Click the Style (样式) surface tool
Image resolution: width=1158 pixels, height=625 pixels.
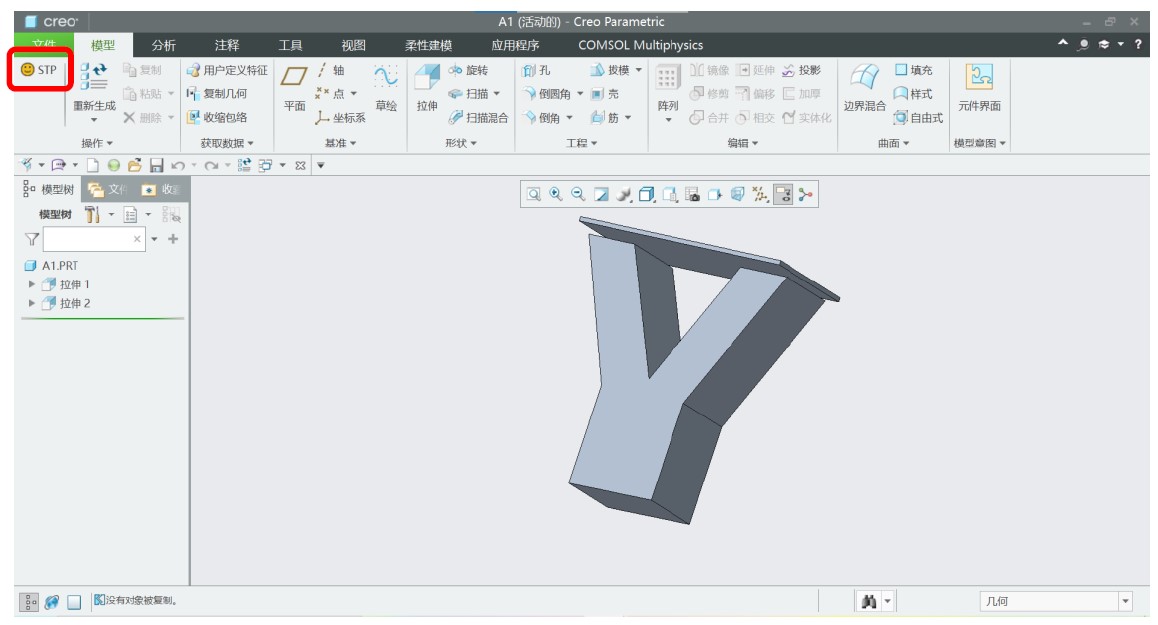click(x=914, y=94)
